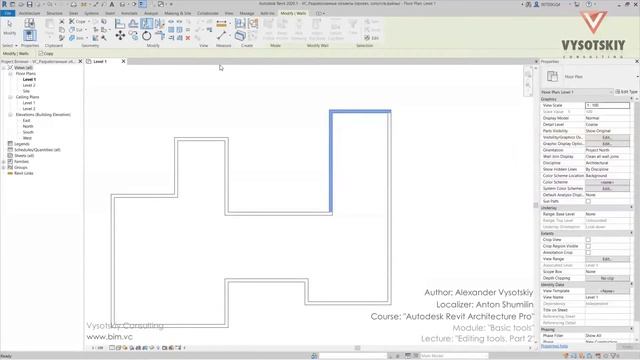Toggle the Copy option checkbox

click(41, 53)
